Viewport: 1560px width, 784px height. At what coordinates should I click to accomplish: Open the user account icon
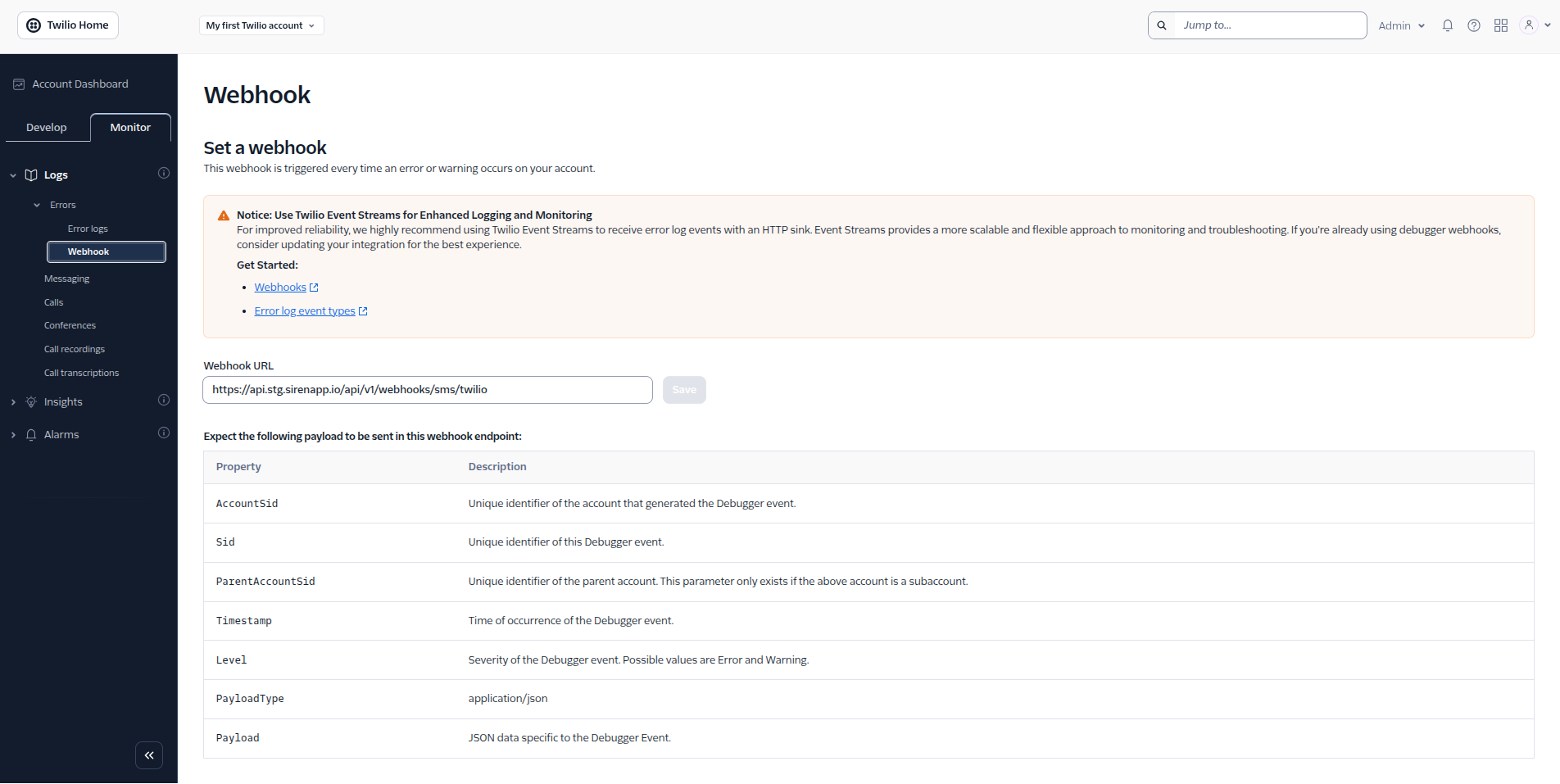click(1528, 25)
